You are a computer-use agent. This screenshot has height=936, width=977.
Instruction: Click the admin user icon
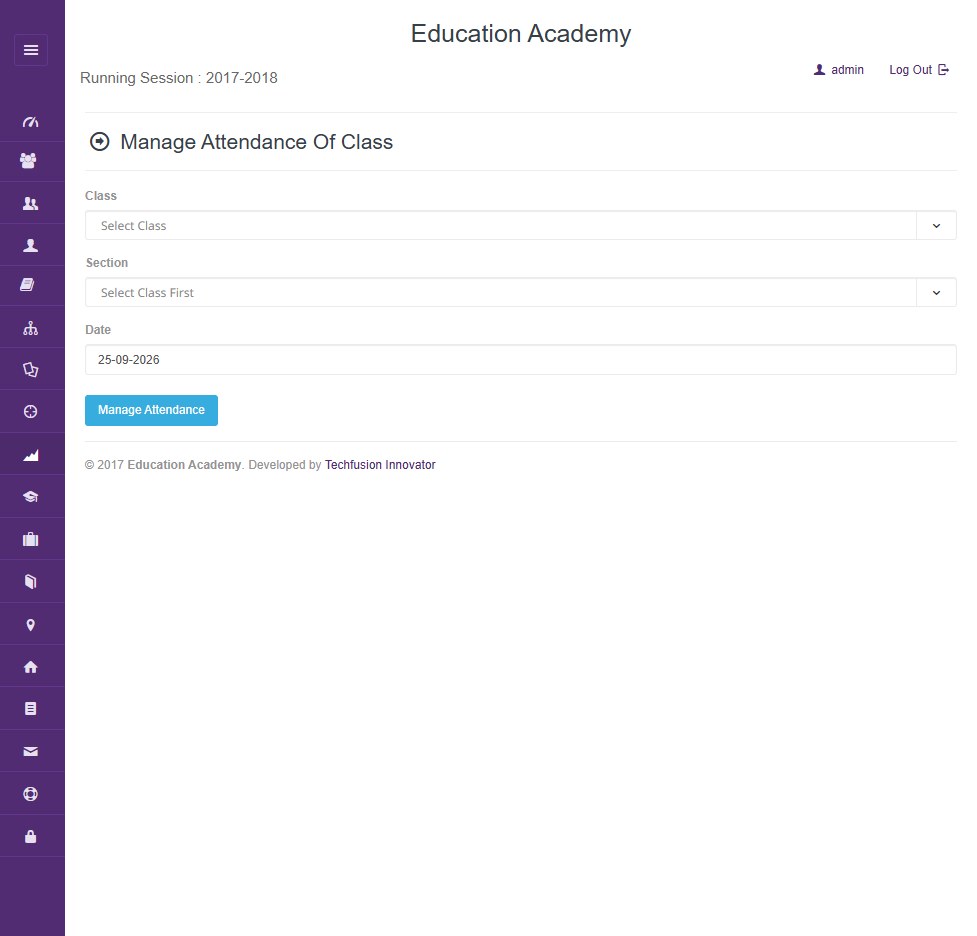[x=819, y=70]
